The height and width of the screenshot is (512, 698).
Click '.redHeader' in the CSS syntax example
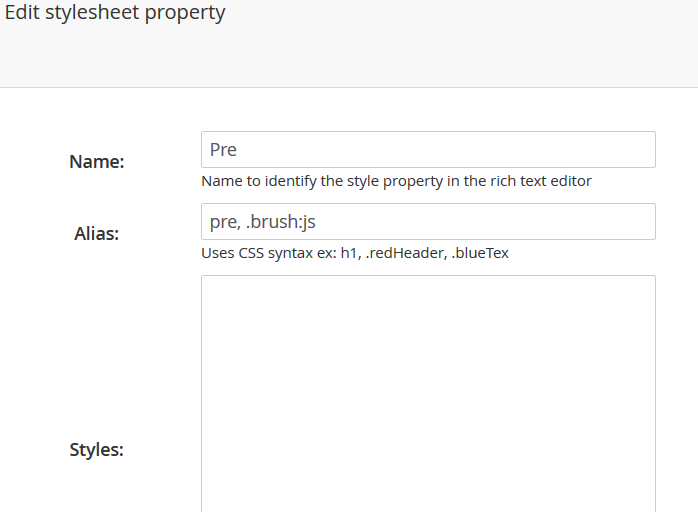point(406,253)
